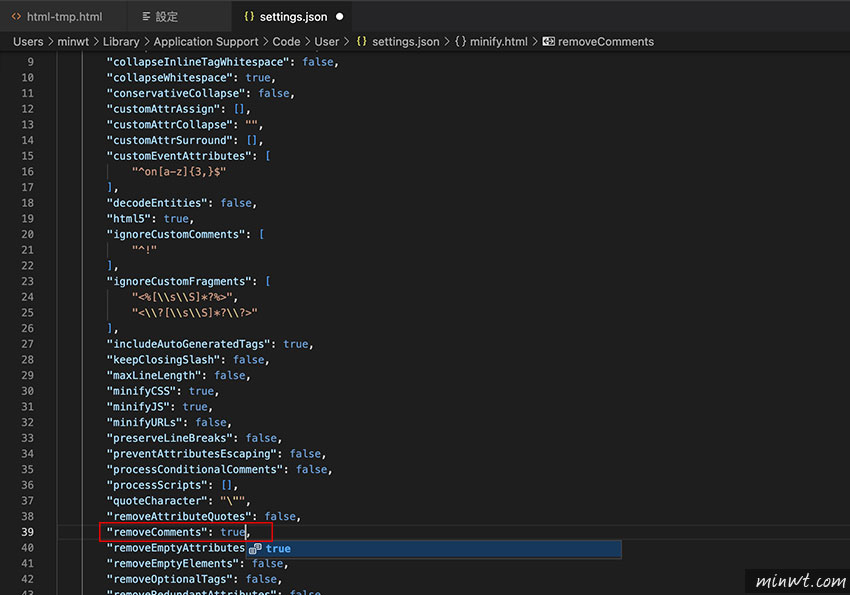The image size is (850, 595).
Task: Click line number 23 in the gutter
Action: [27, 281]
